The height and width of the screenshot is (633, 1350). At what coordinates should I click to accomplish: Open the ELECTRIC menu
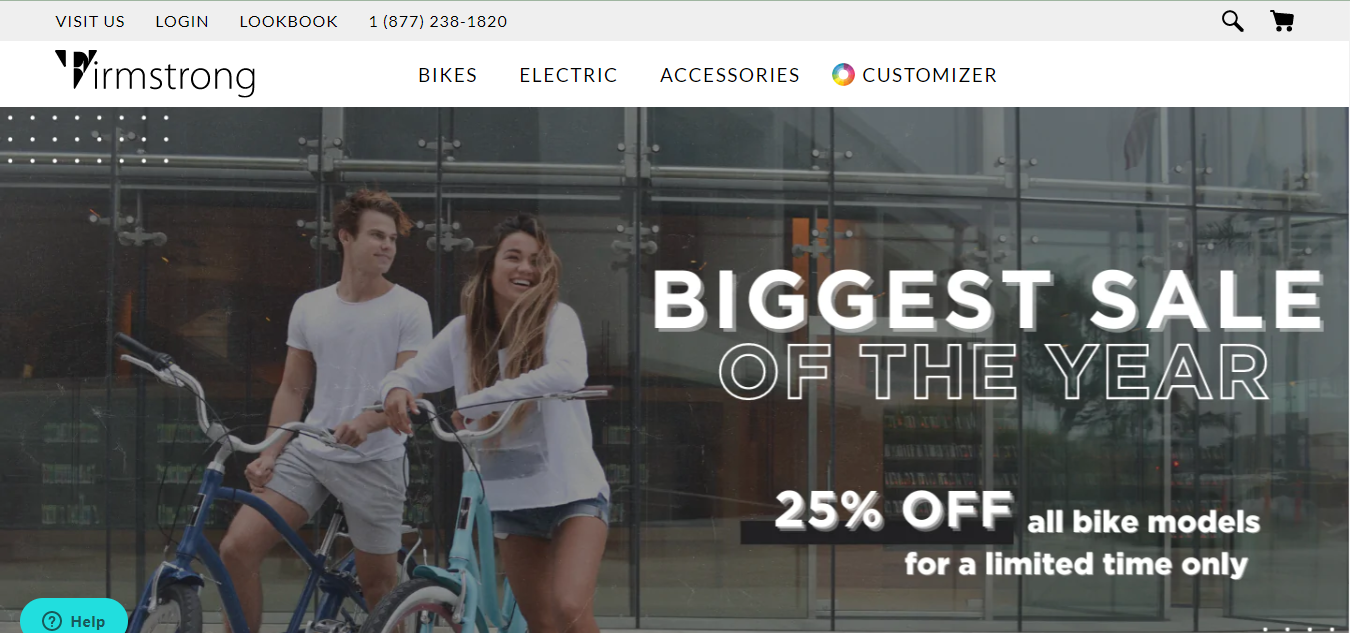coord(568,75)
